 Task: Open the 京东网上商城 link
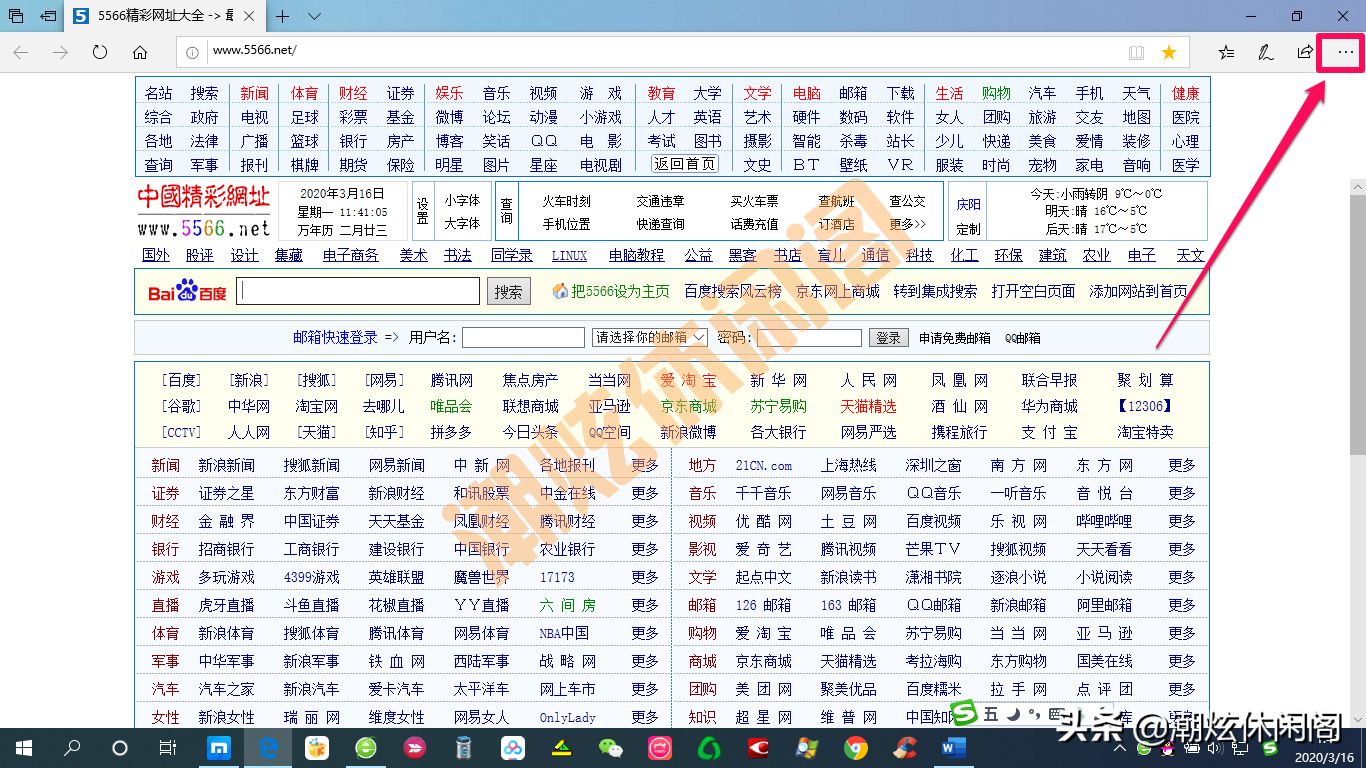(x=838, y=291)
